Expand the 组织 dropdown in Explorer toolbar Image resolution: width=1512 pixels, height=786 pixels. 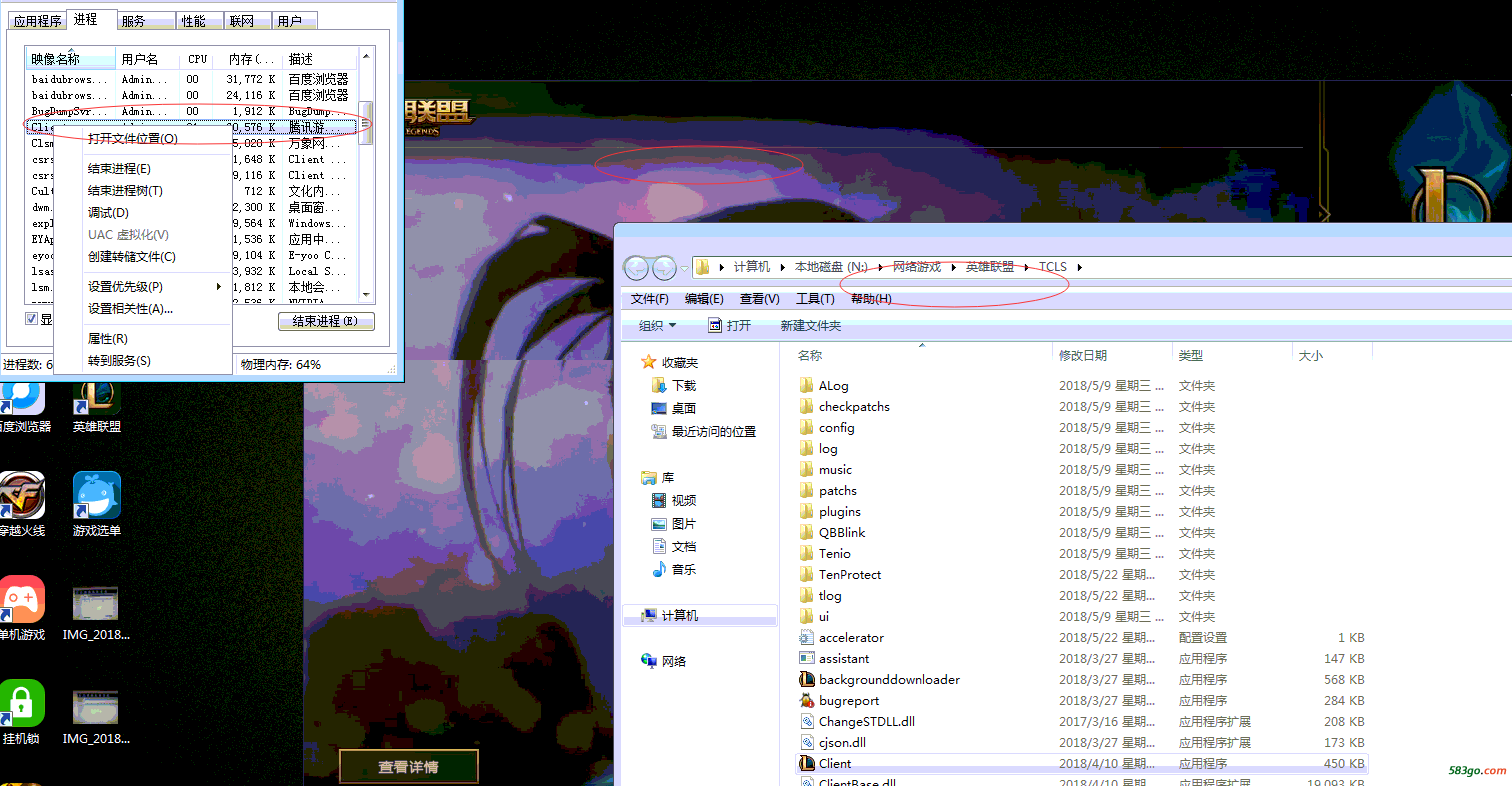click(657, 325)
